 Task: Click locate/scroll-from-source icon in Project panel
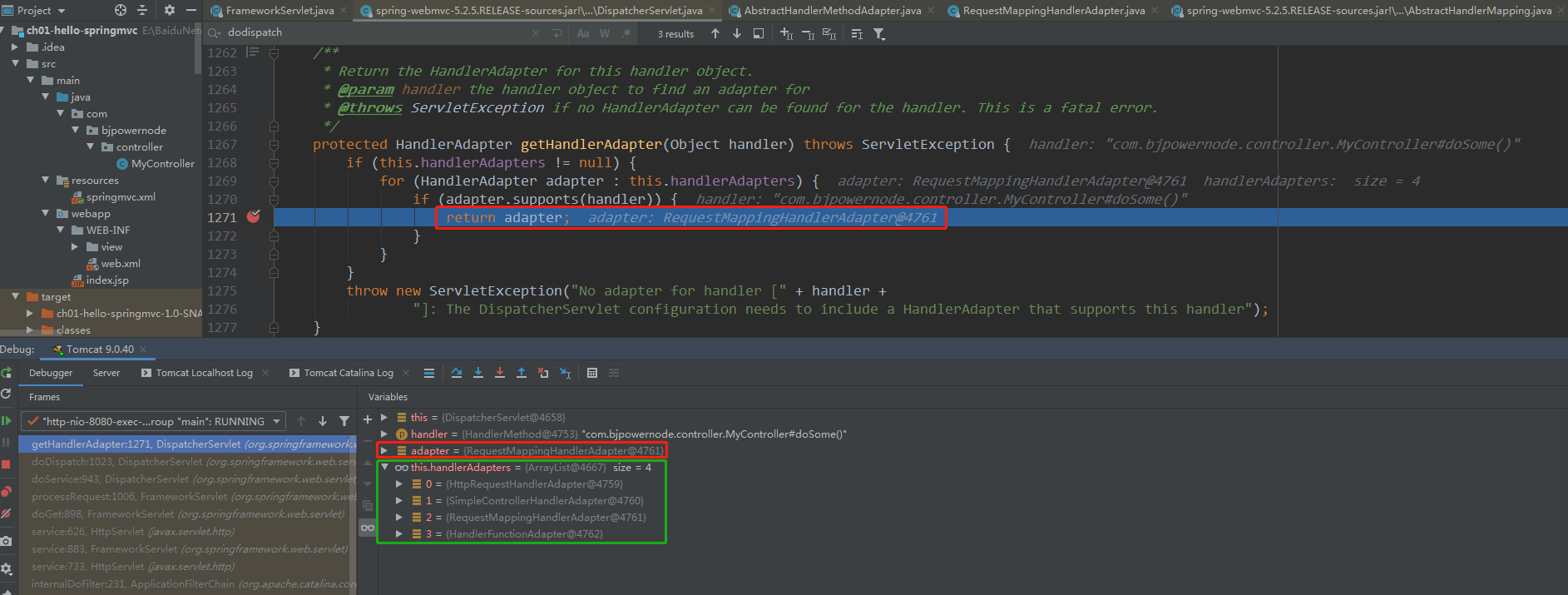pyautogui.click(x=121, y=10)
